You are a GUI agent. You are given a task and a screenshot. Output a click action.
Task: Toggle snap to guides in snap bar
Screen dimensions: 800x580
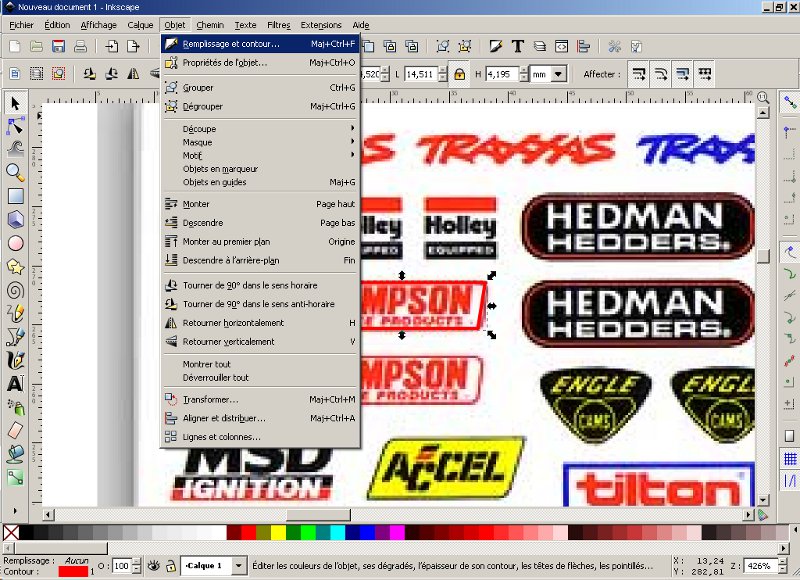(x=790, y=480)
